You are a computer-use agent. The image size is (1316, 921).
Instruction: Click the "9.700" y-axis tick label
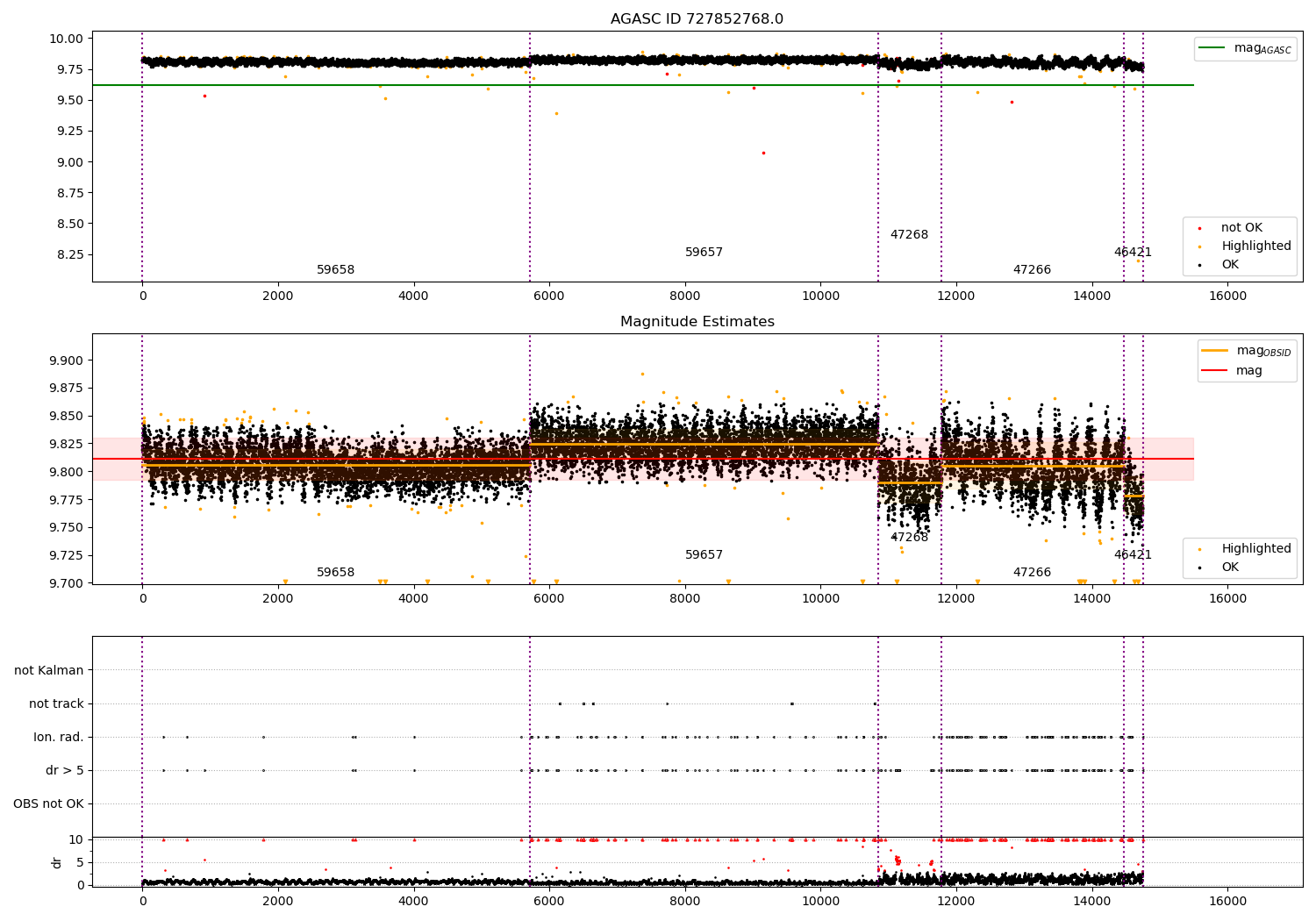click(67, 583)
